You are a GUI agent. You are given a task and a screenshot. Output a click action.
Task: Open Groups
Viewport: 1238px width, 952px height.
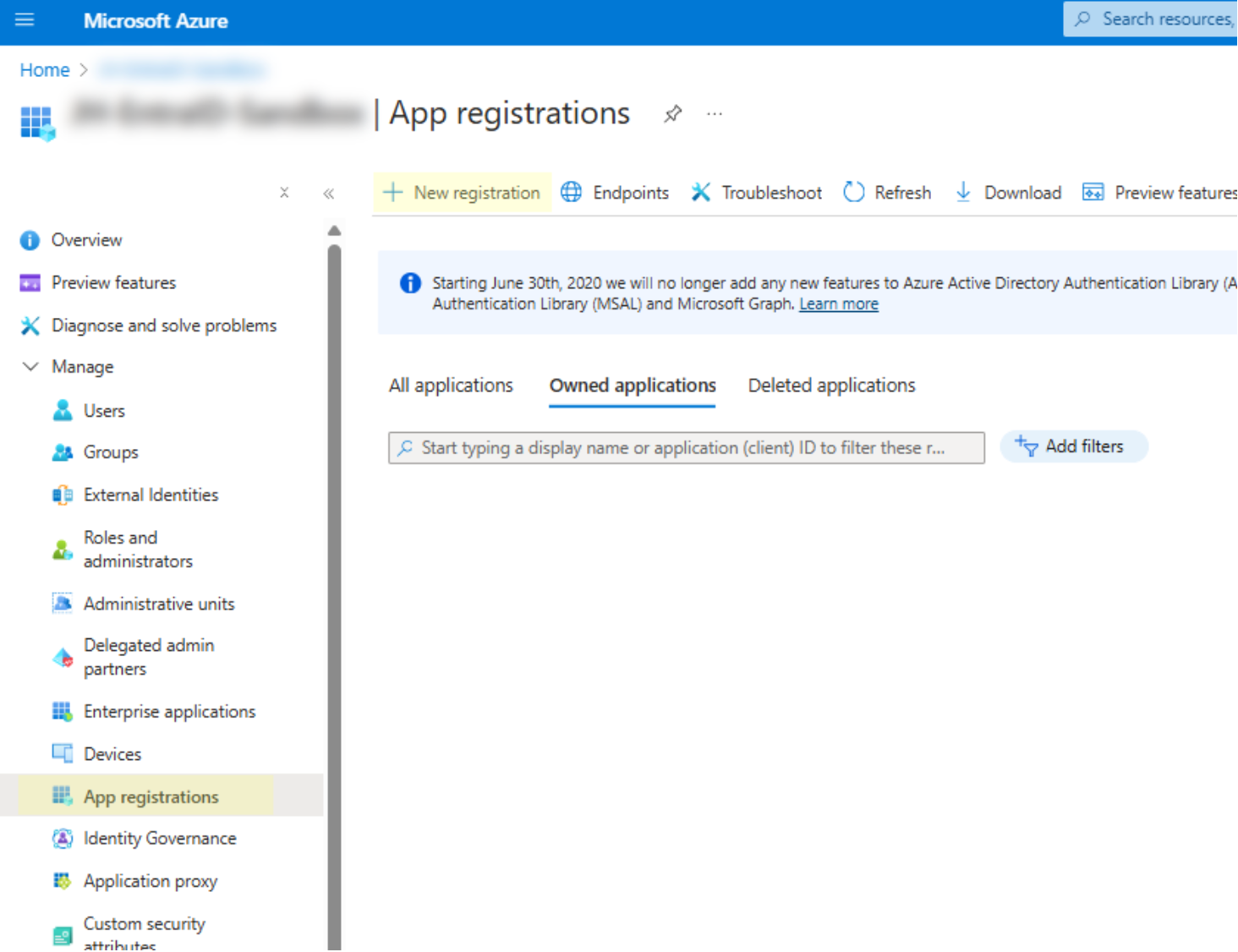click(111, 452)
